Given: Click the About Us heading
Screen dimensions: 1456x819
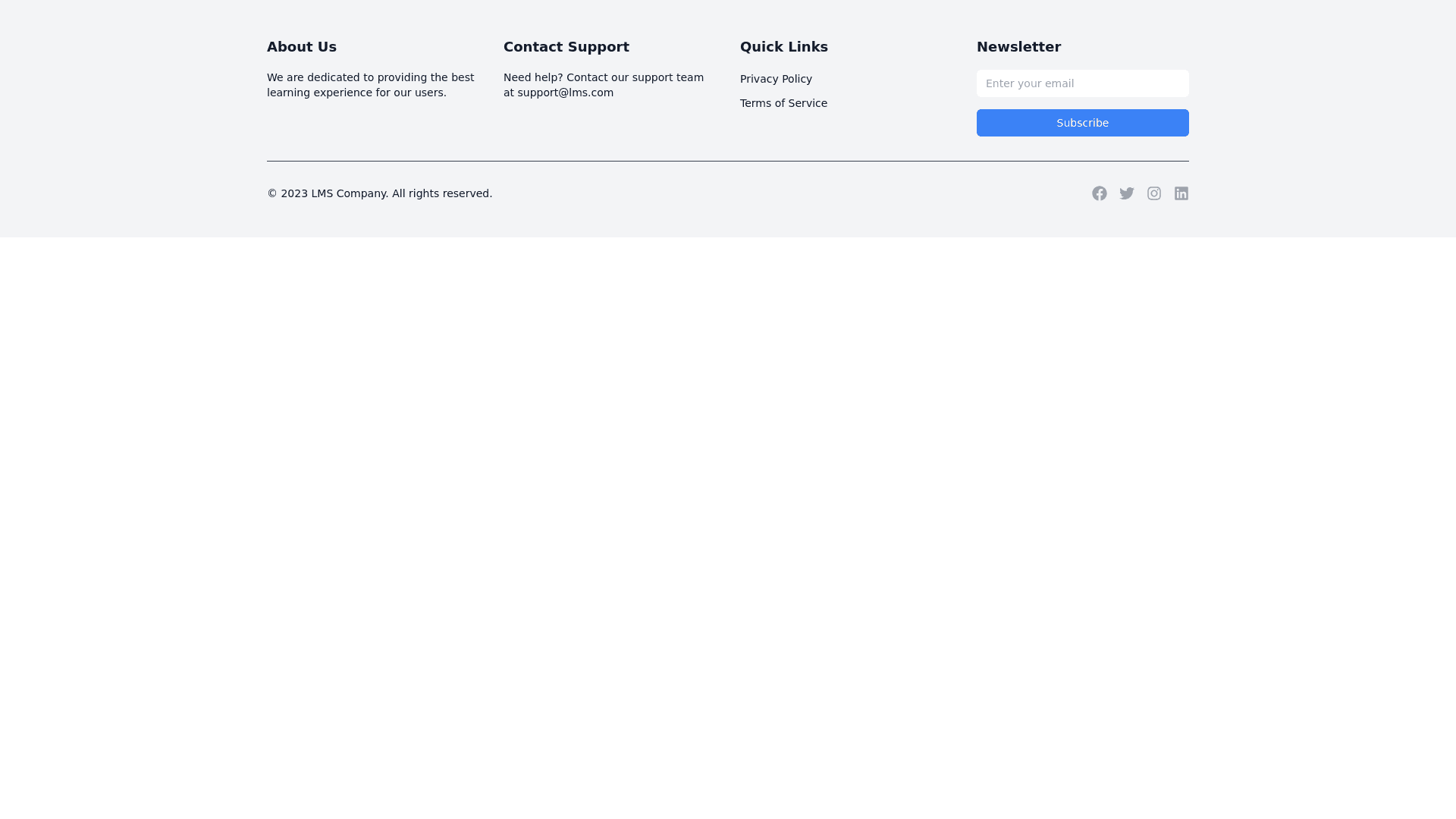Looking at the screenshot, I should [x=301, y=47].
